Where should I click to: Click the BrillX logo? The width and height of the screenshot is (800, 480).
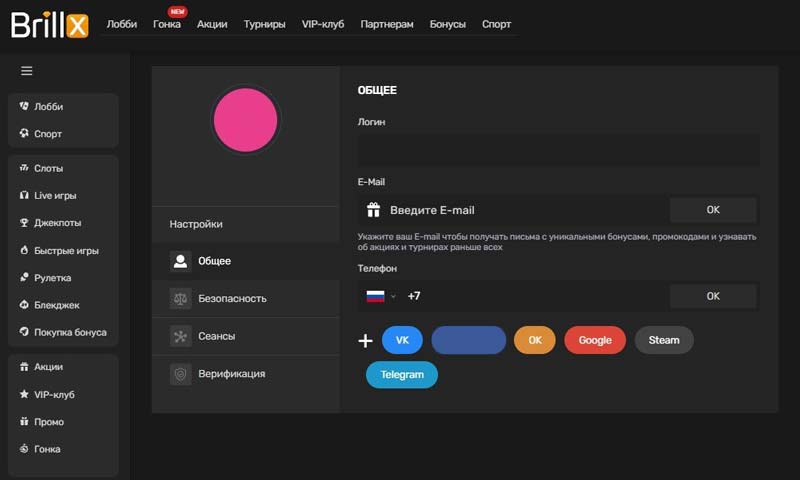[x=49, y=24]
